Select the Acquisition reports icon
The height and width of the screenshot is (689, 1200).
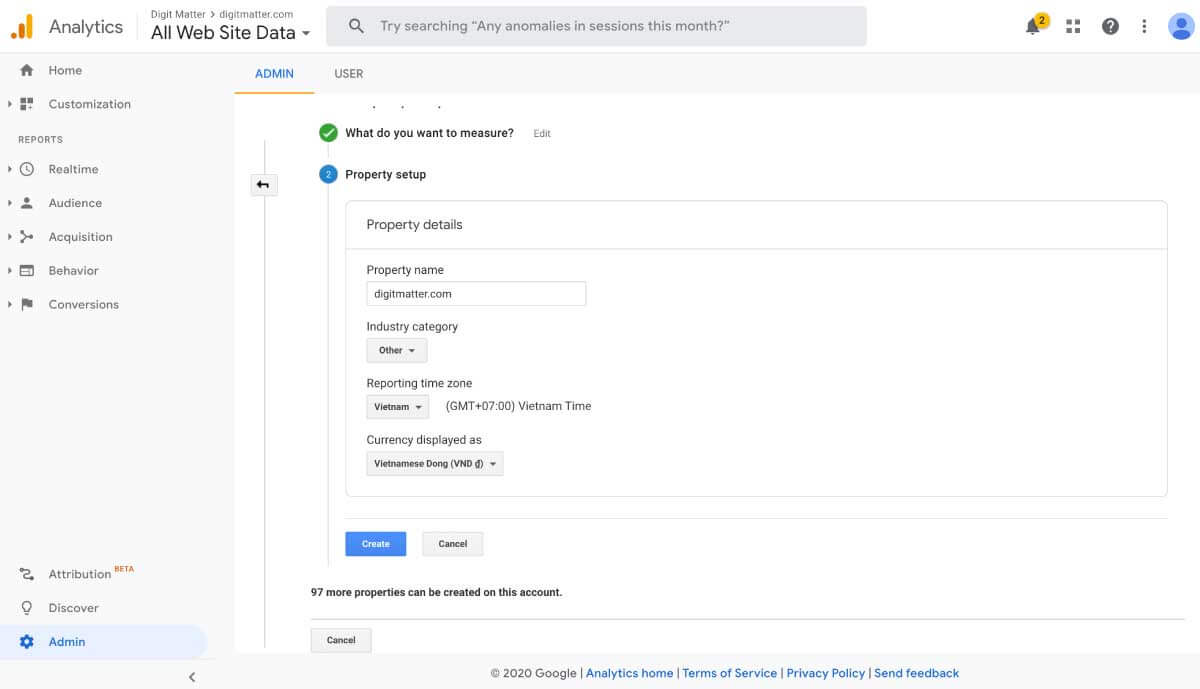(x=28, y=236)
